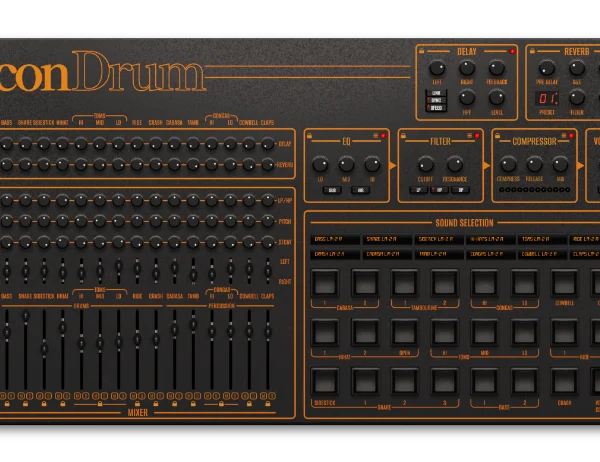The image size is (600, 462).
Task: Click the Reverb preset number display
Action: 547,98
